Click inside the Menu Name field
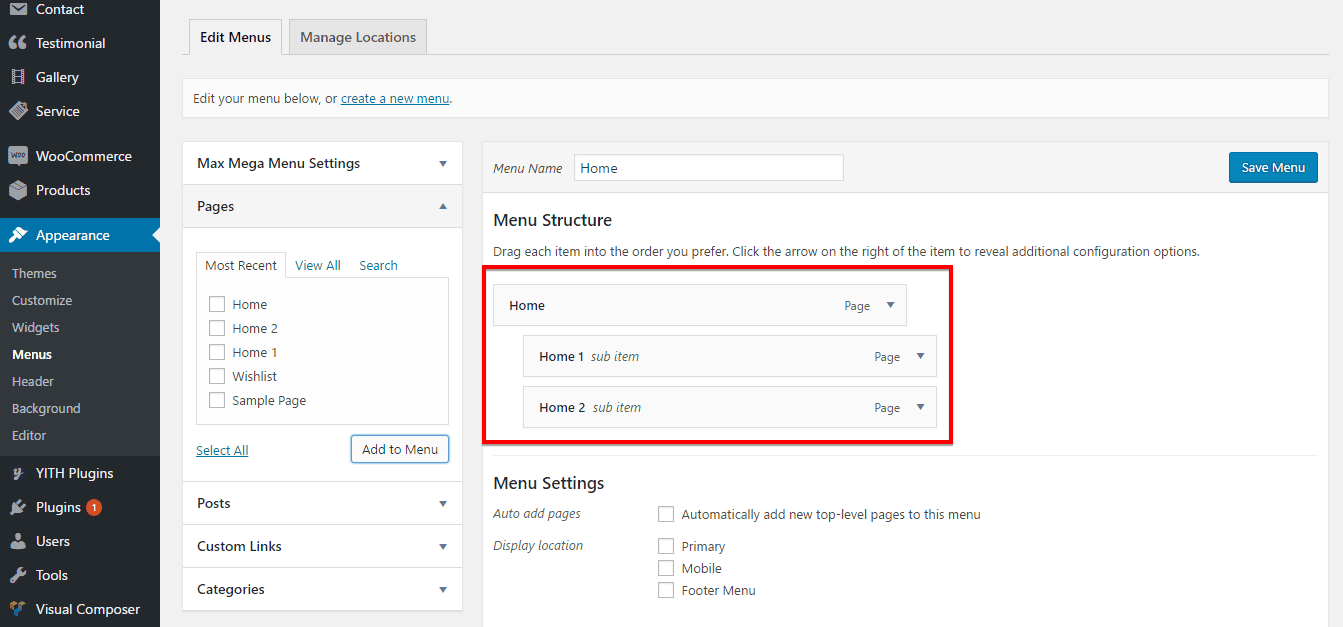The height and width of the screenshot is (627, 1343). (x=708, y=167)
